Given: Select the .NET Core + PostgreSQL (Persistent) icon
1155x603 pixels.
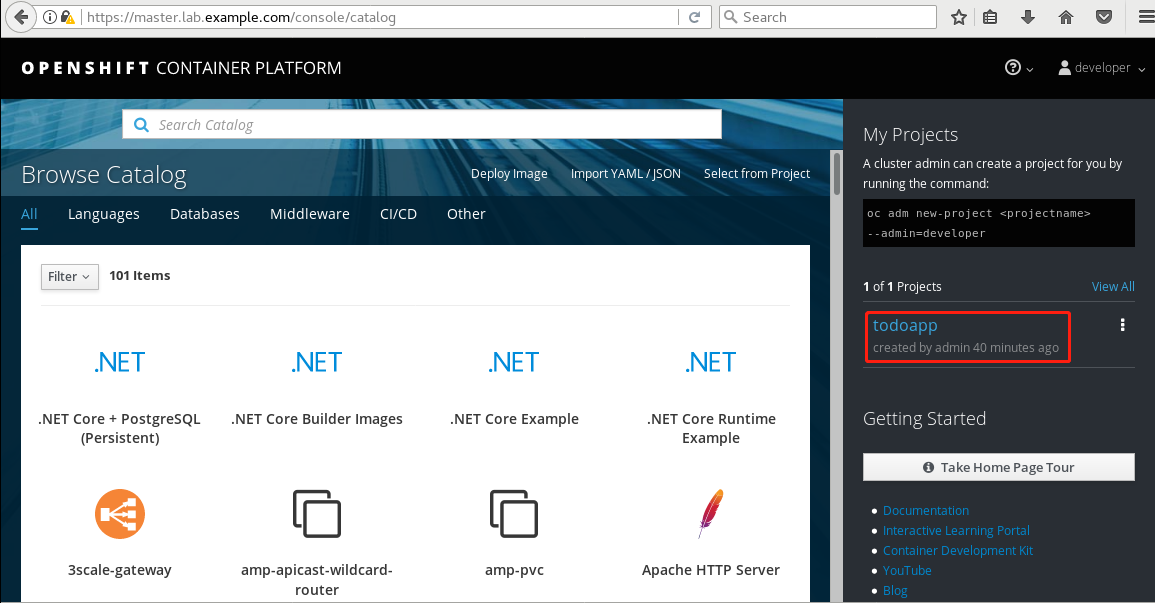Looking at the screenshot, I should 119,362.
